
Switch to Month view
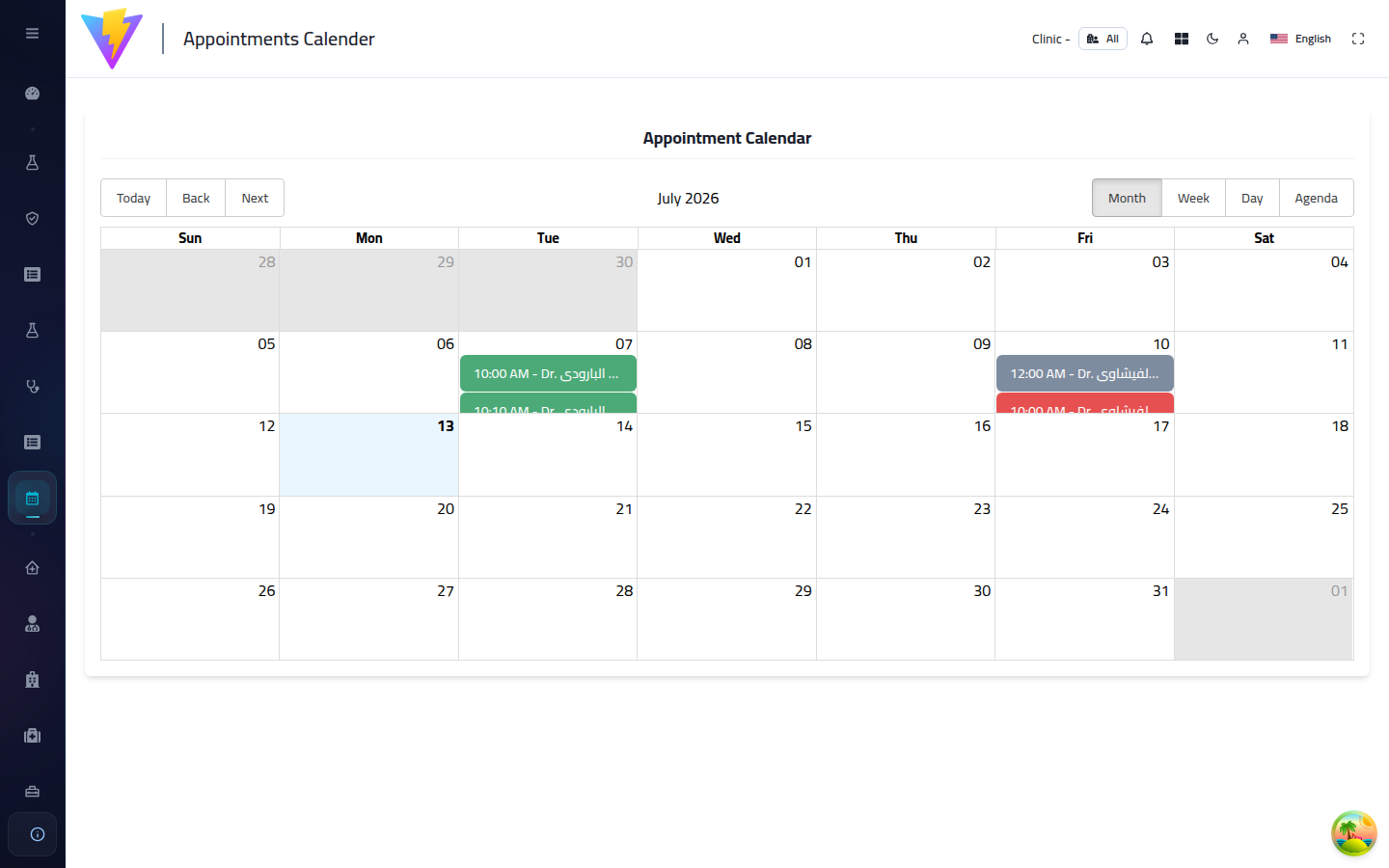(1127, 198)
